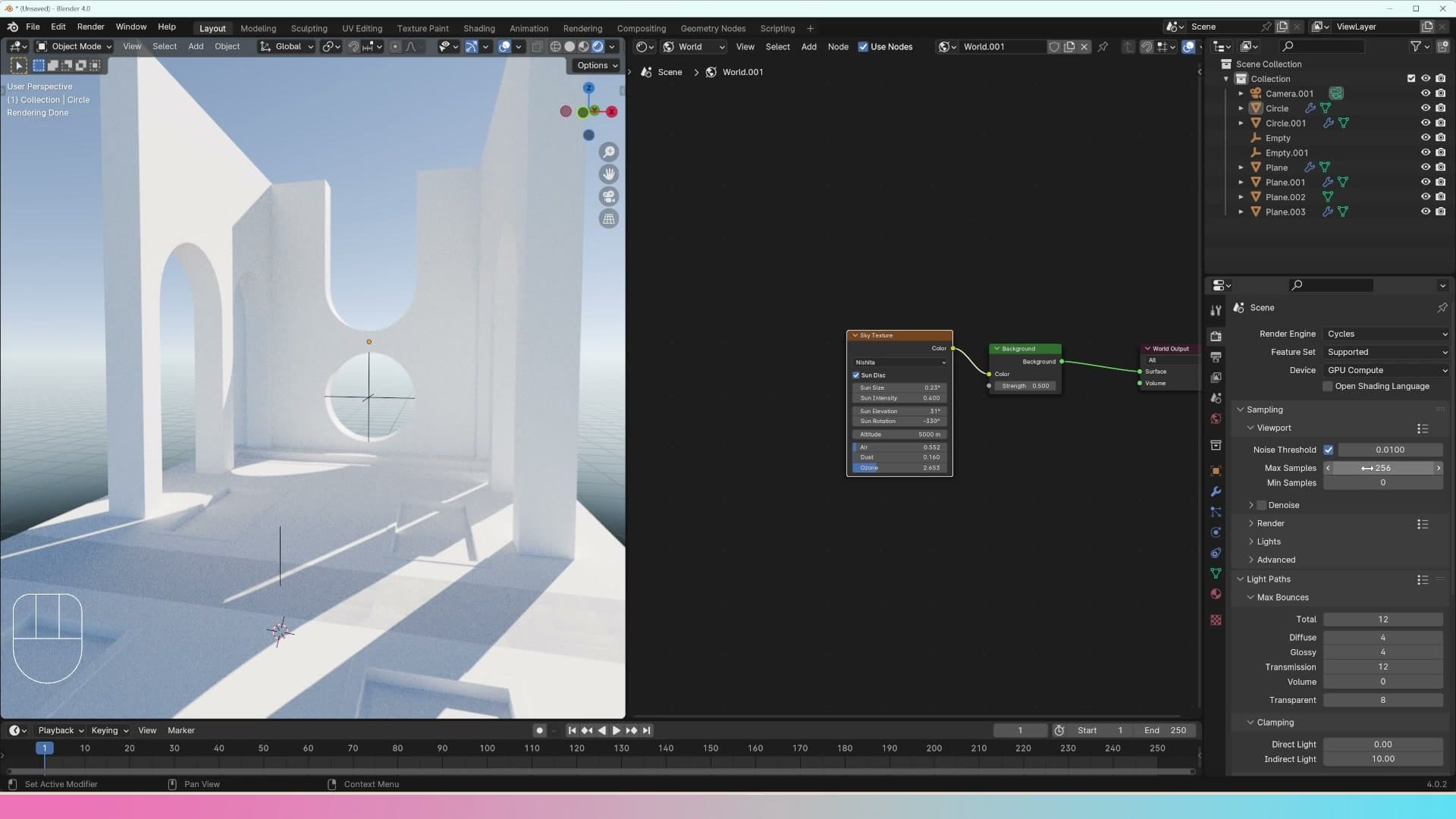This screenshot has height=819, width=1456.
Task: Click the pan hand icon in the viewport
Action: point(608,174)
